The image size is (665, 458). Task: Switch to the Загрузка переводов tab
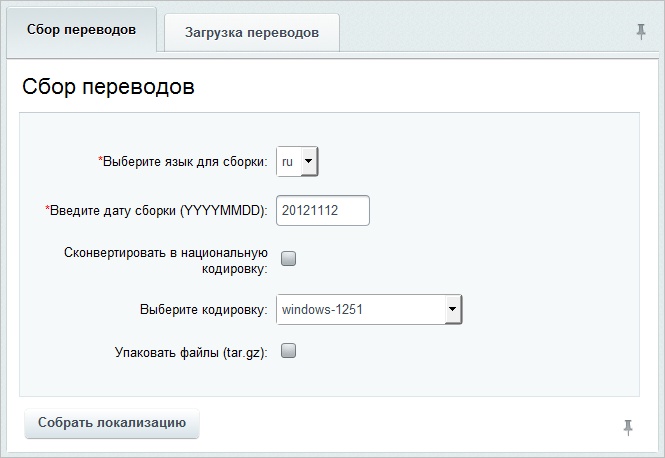[252, 33]
